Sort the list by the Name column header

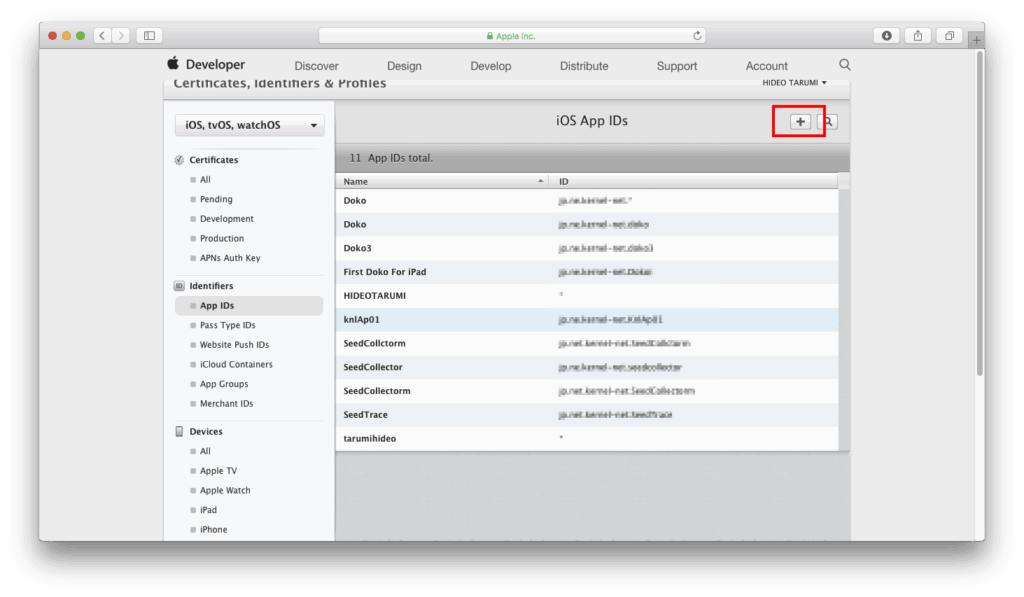click(x=442, y=181)
